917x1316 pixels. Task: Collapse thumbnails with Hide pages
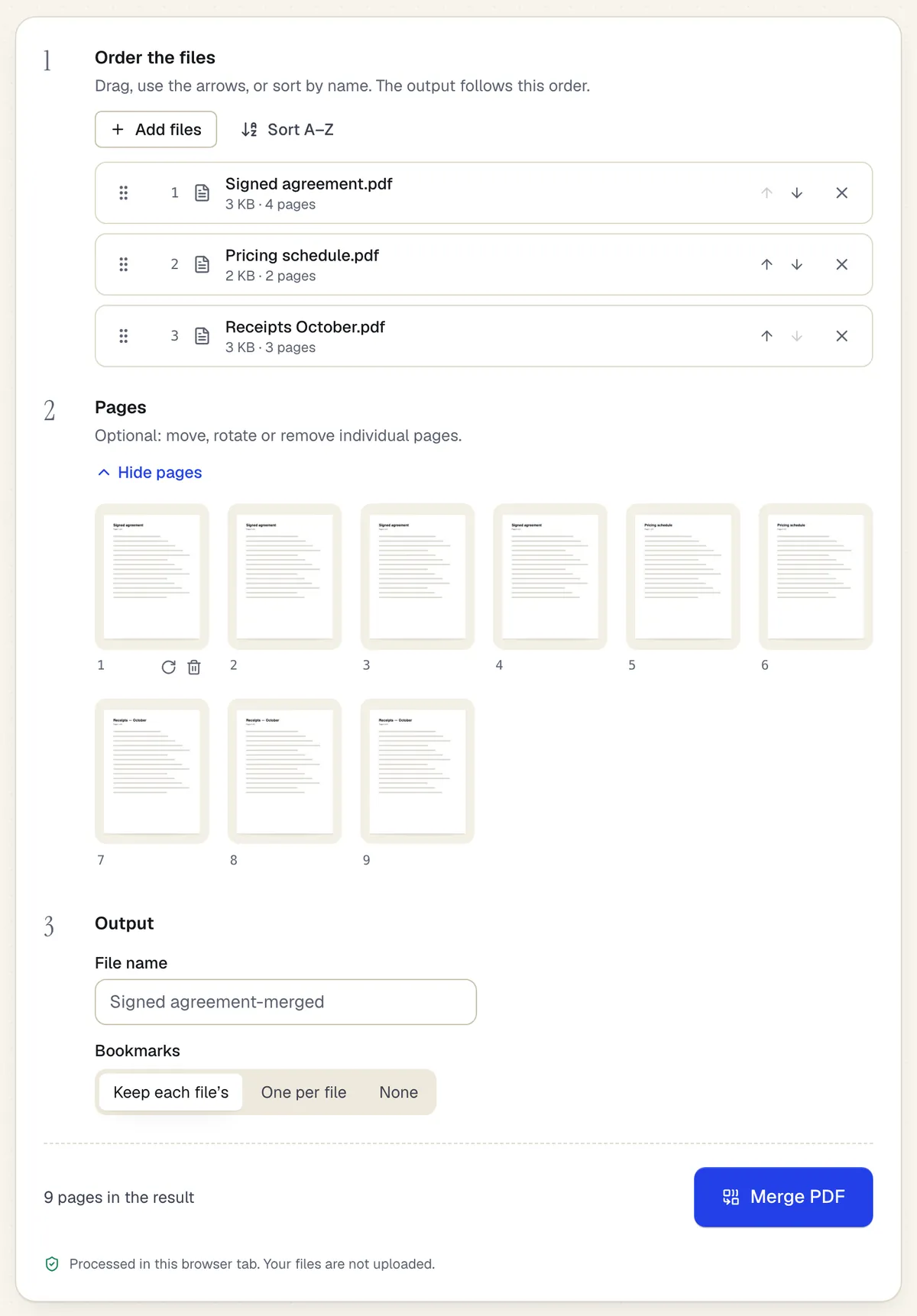(150, 473)
